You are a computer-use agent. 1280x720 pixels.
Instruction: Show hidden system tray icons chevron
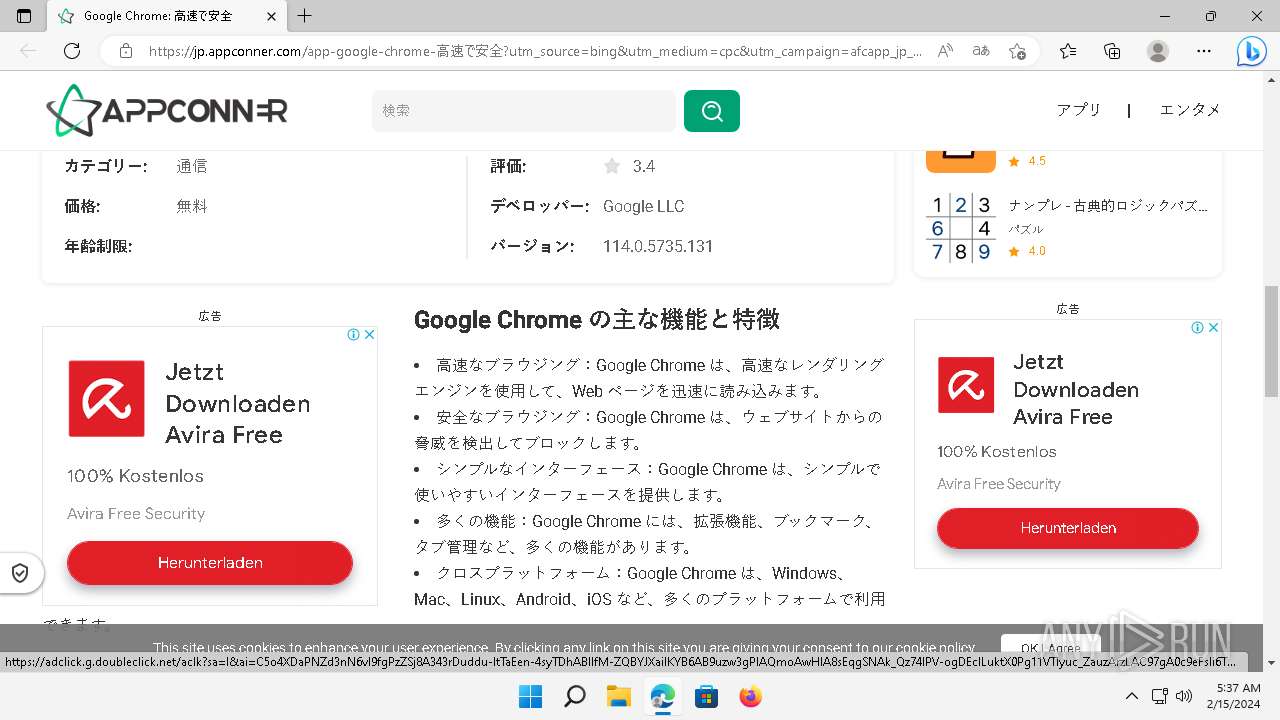tap(1131, 696)
